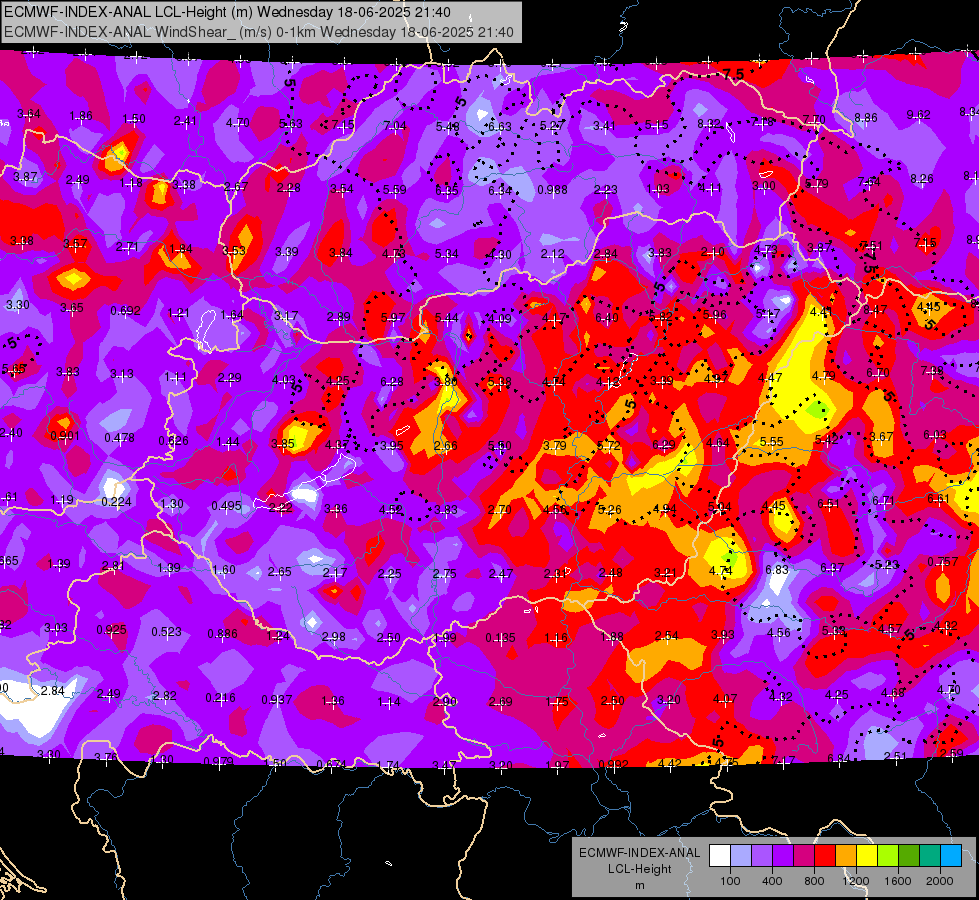This screenshot has width=979, height=900.
Task: Click the wind shear value 0.925
Action: (x=111, y=630)
